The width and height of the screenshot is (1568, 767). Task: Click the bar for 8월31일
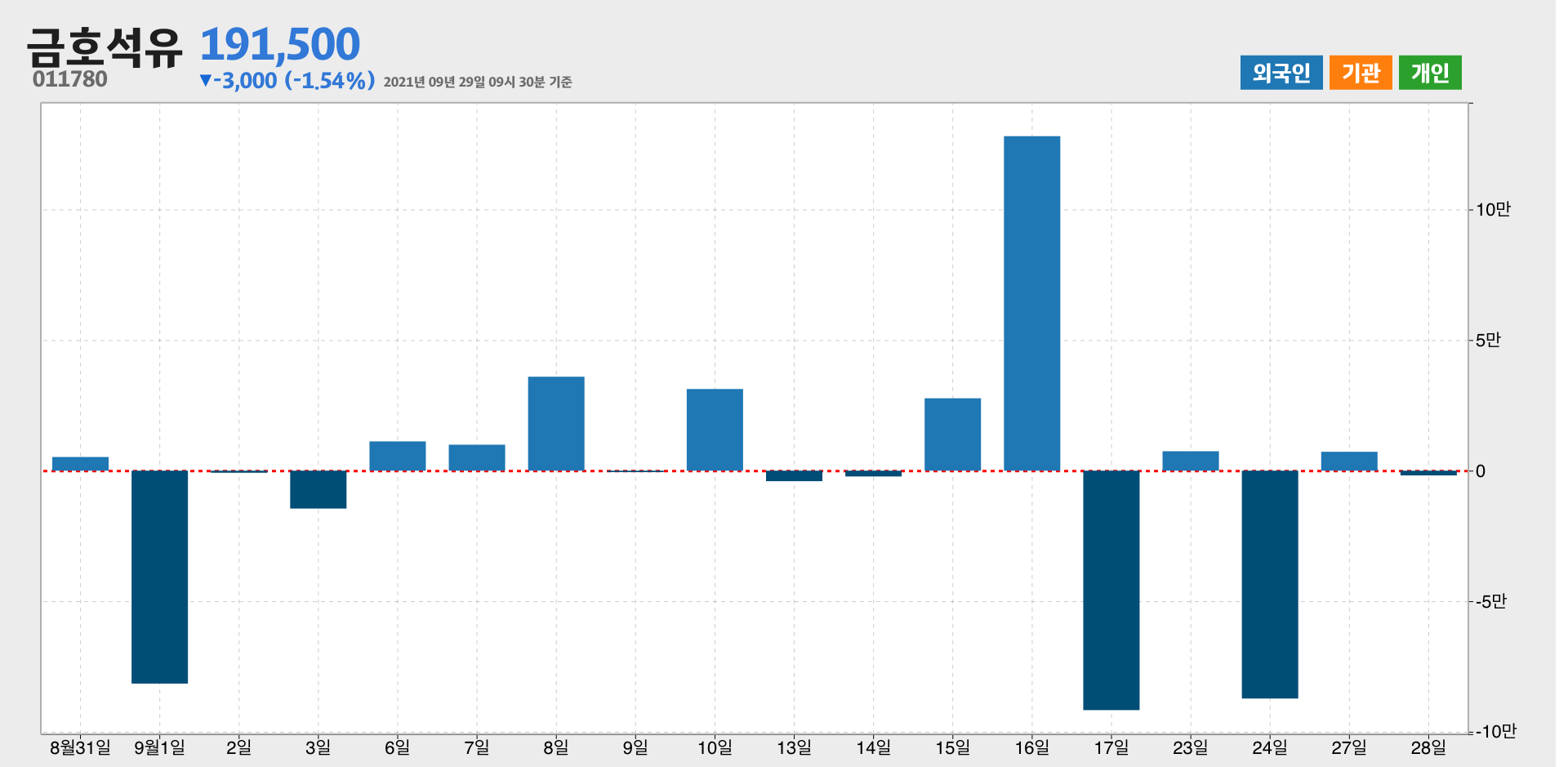click(80, 464)
